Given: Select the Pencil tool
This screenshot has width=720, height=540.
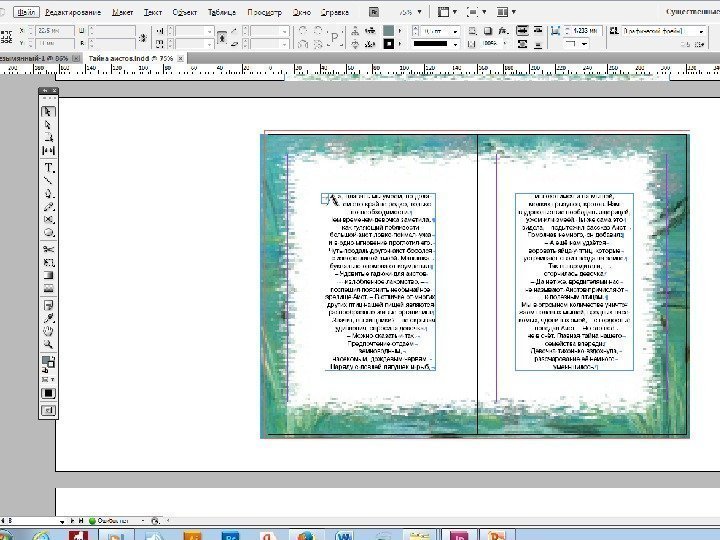Looking at the screenshot, I should [48, 207].
